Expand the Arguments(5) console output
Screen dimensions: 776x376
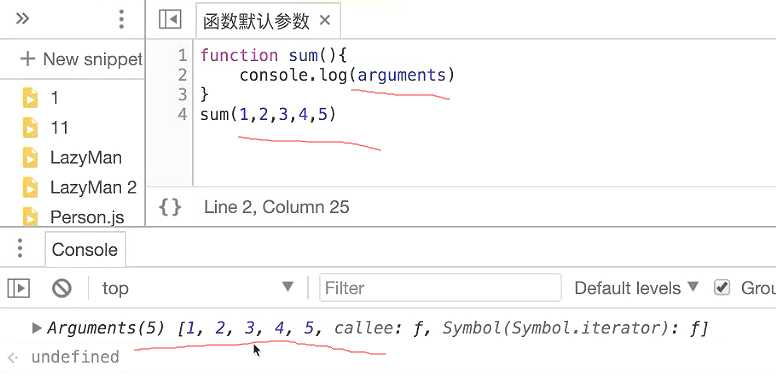tap(36, 328)
